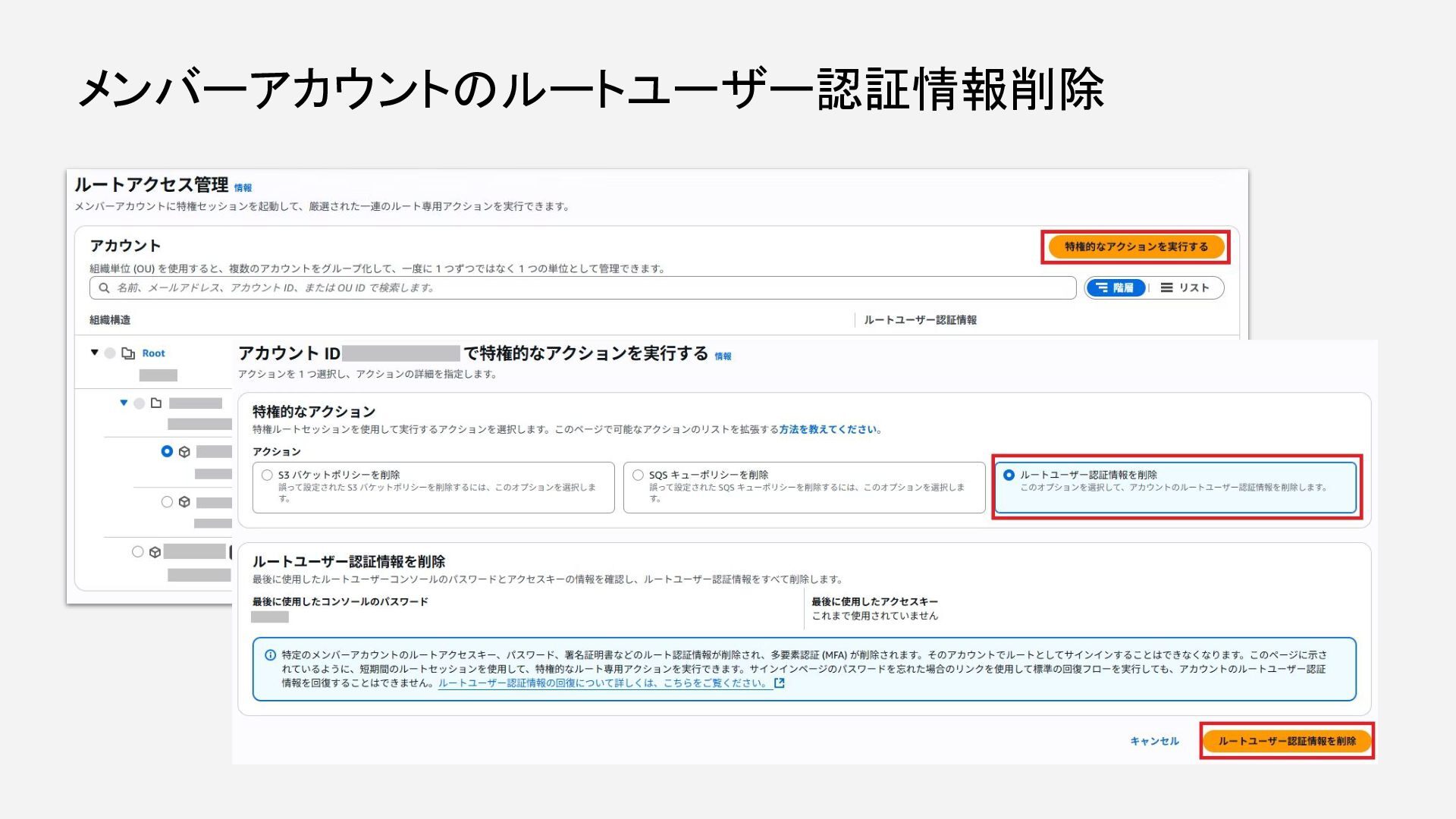Collapse the Root tree node triangle
Screen dimensions: 1456x819
(x=95, y=353)
